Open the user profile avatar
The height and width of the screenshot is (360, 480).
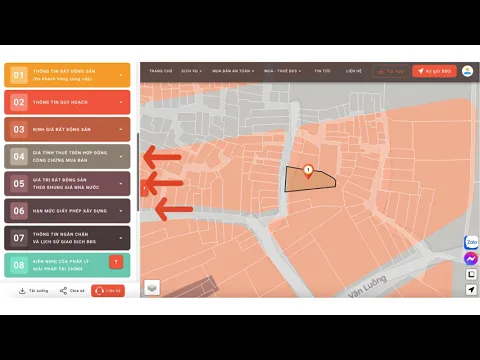468,71
